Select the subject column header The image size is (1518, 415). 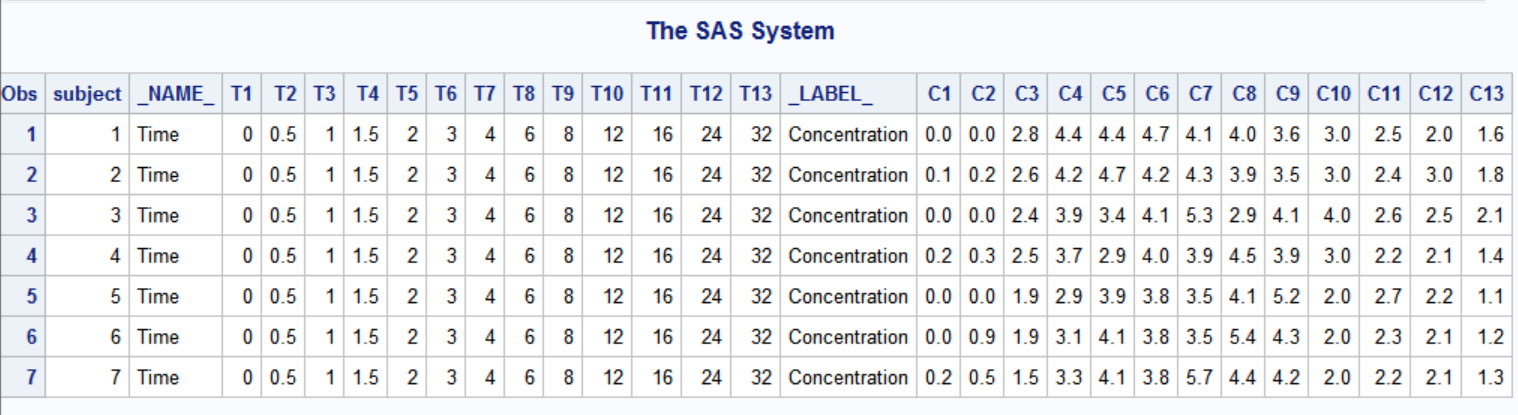[87, 94]
